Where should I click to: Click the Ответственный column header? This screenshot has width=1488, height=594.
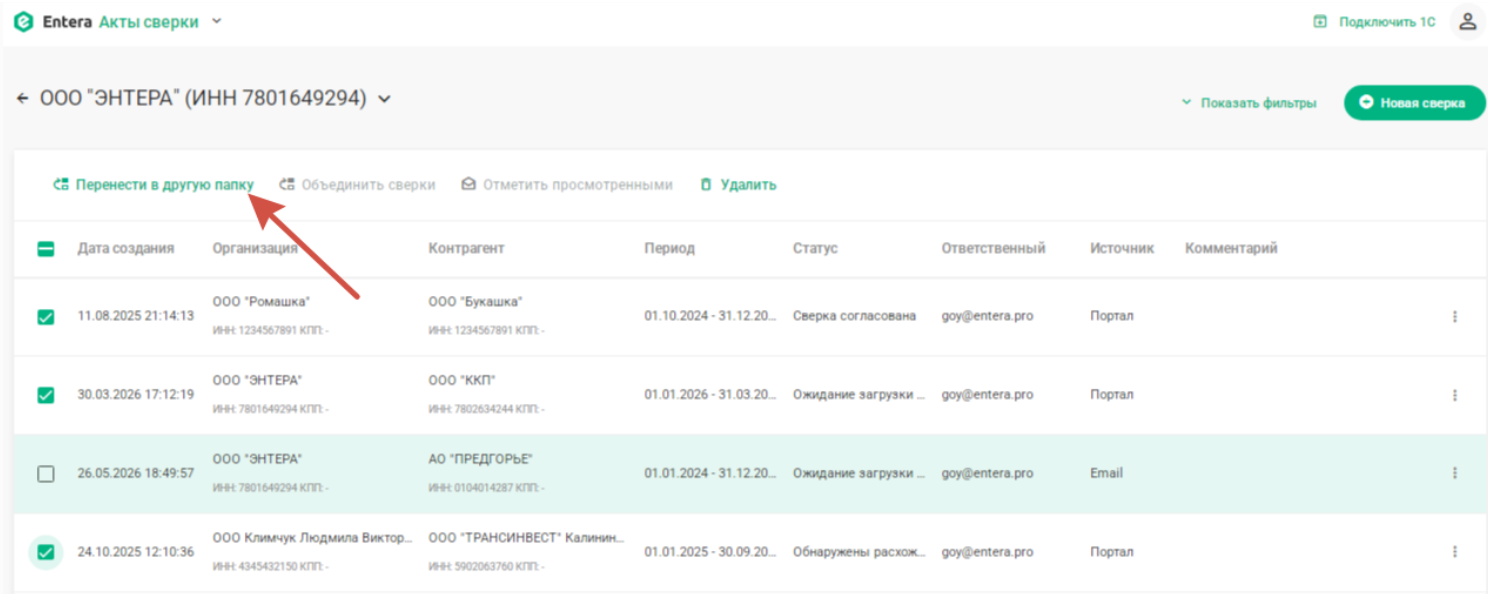(x=993, y=248)
